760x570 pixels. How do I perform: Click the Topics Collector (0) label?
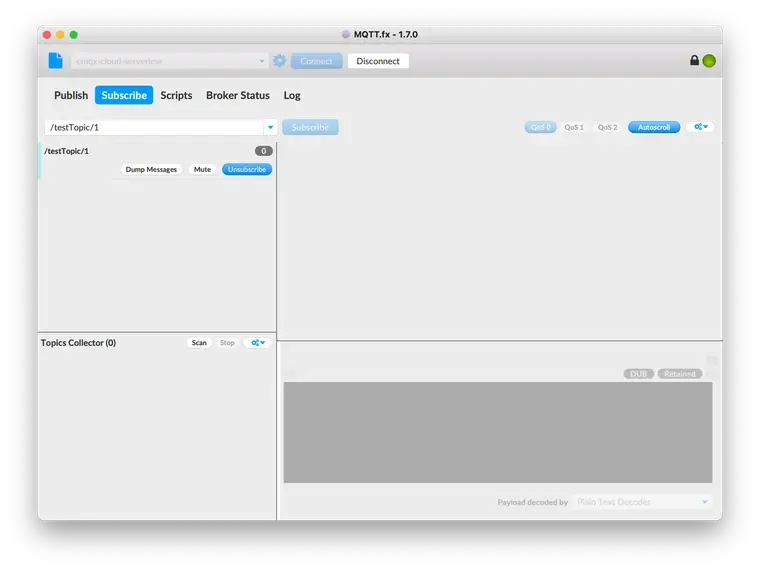79,343
